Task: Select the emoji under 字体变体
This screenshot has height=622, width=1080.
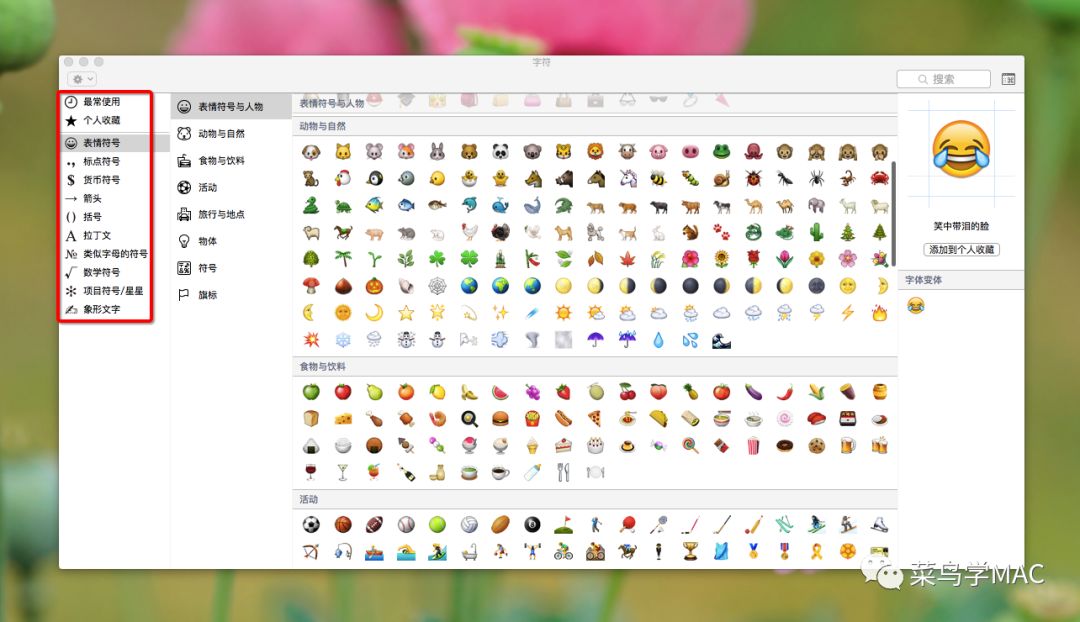Action: pyautogui.click(x=916, y=306)
